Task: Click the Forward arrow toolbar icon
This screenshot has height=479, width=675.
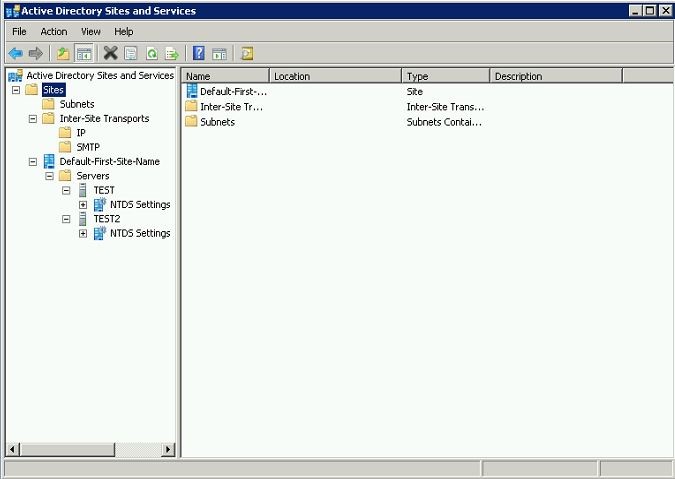Action: click(36, 53)
